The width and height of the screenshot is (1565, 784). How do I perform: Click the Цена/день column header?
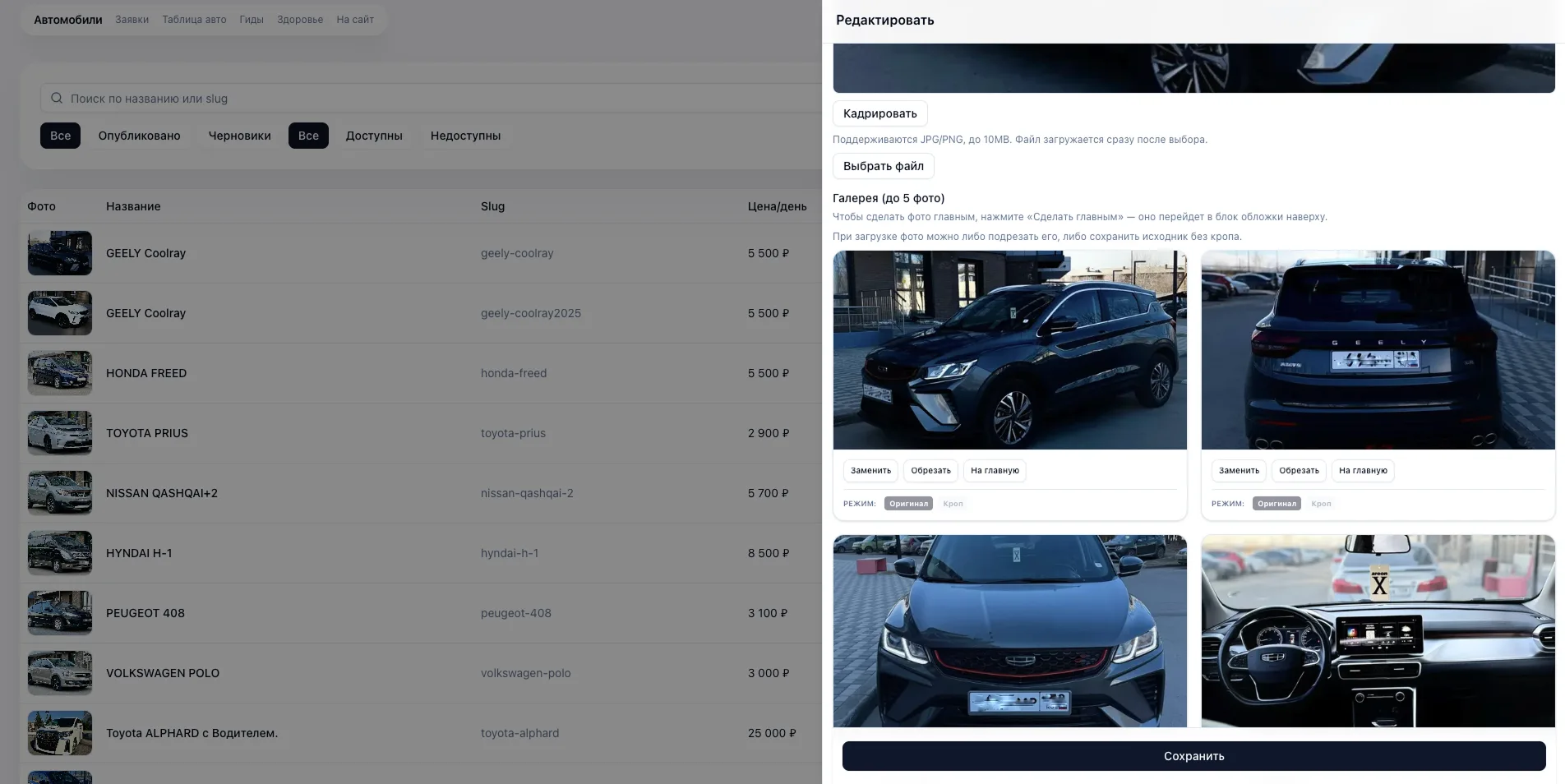click(777, 206)
